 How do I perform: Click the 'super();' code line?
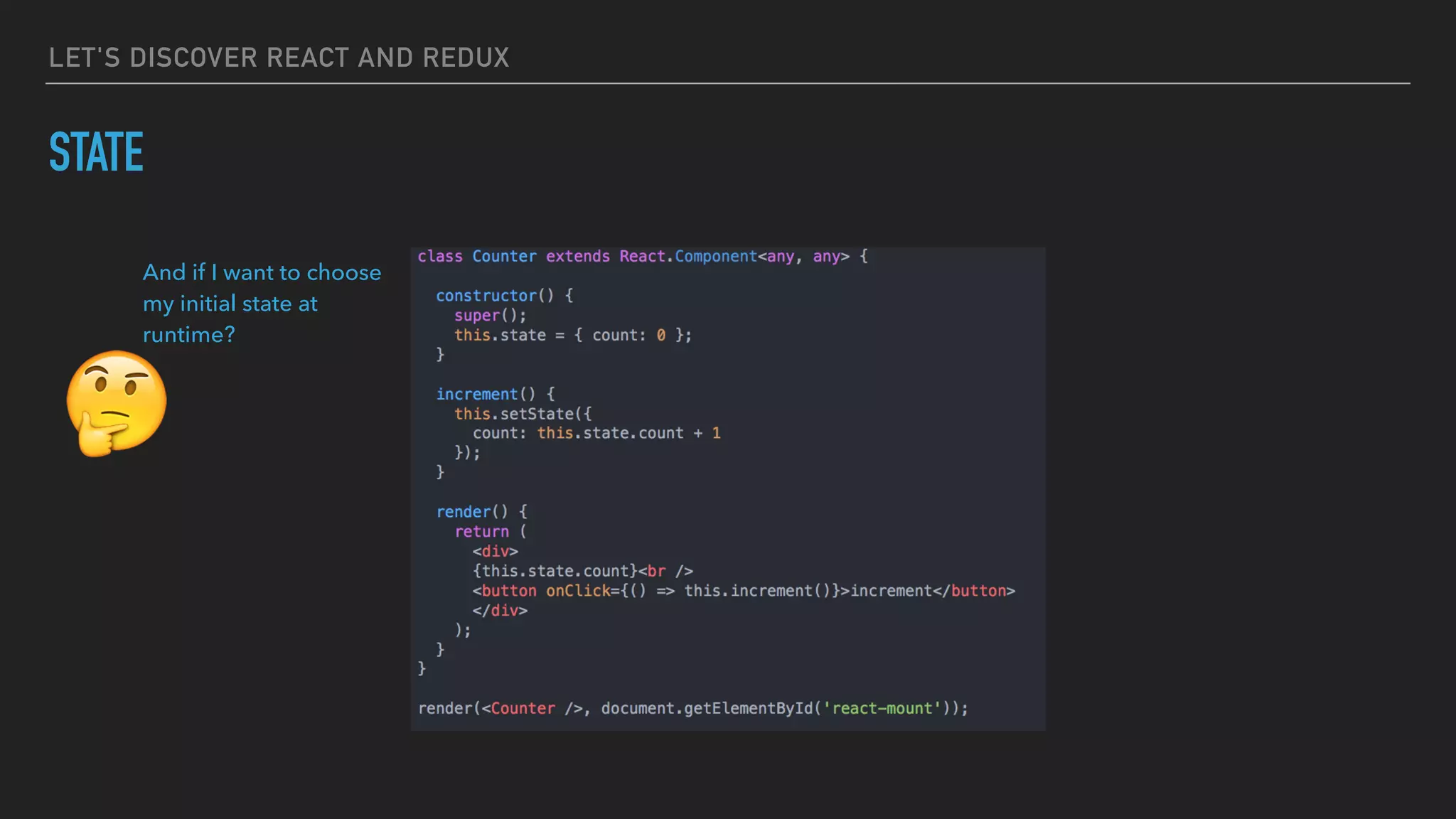(490, 316)
